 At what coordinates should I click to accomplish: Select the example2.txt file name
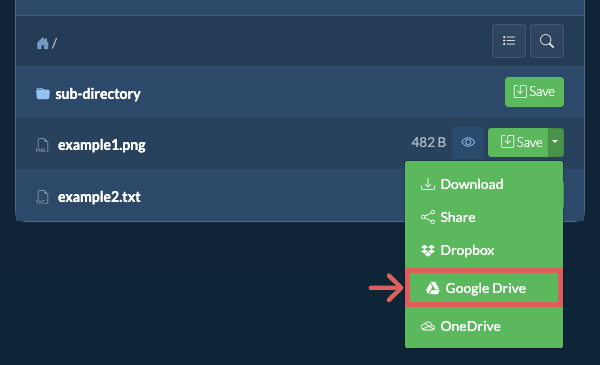[x=99, y=197]
